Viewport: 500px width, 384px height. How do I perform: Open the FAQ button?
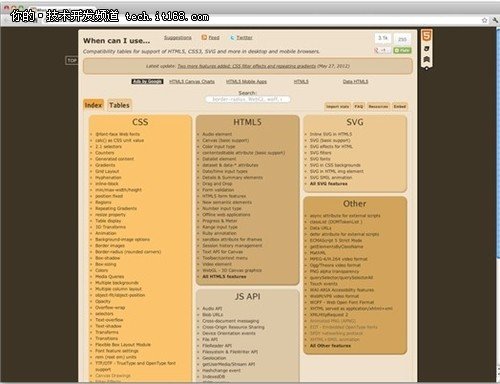click(359, 106)
